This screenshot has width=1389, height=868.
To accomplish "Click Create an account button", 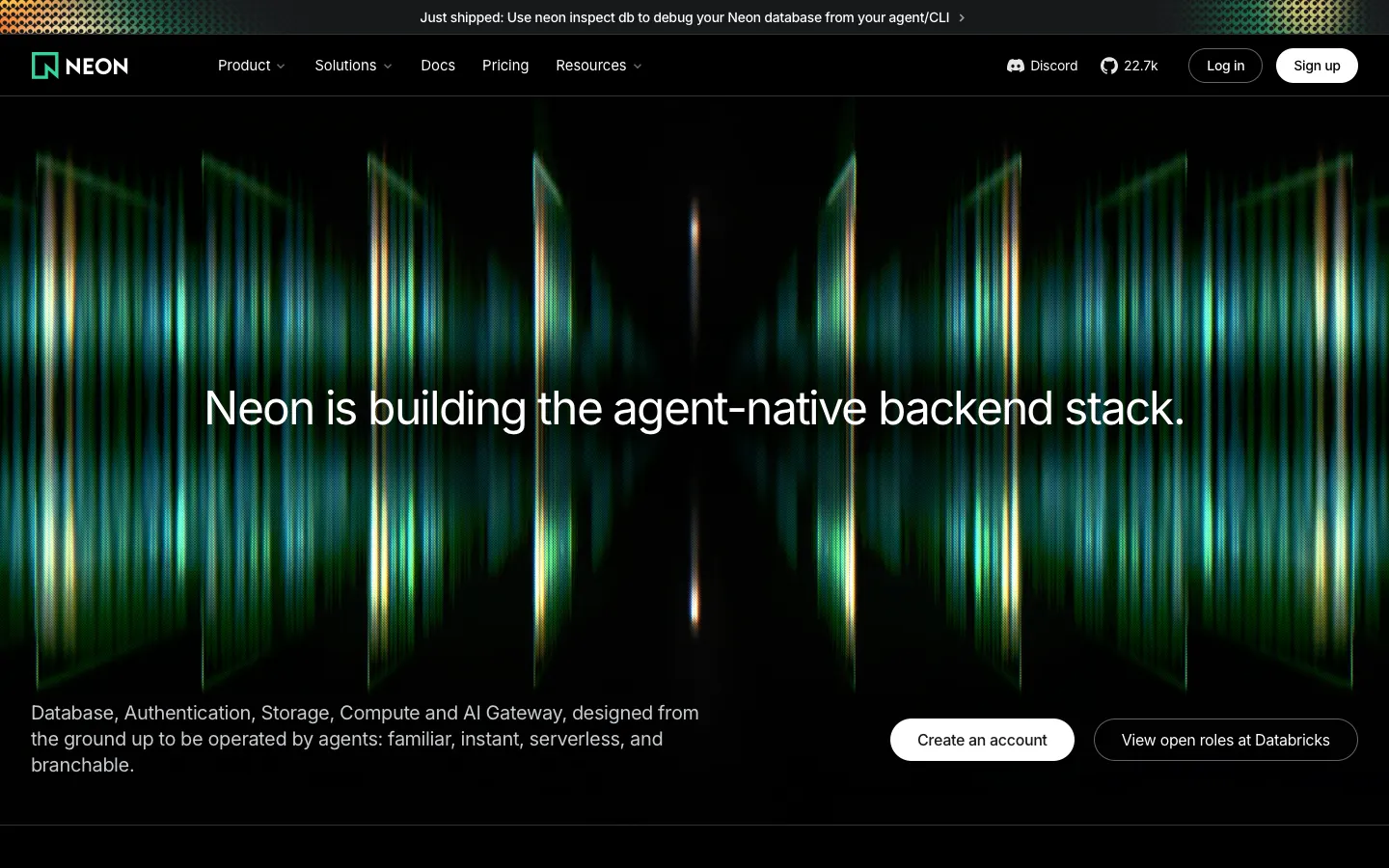I will tap(982, 740).
